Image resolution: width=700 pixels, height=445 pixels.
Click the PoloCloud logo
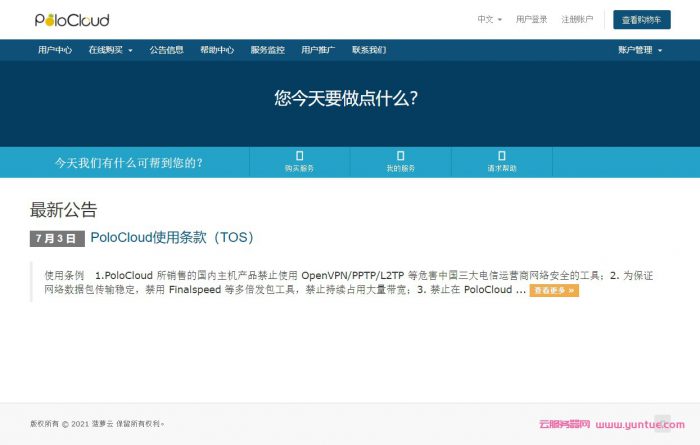pos(72,20)
